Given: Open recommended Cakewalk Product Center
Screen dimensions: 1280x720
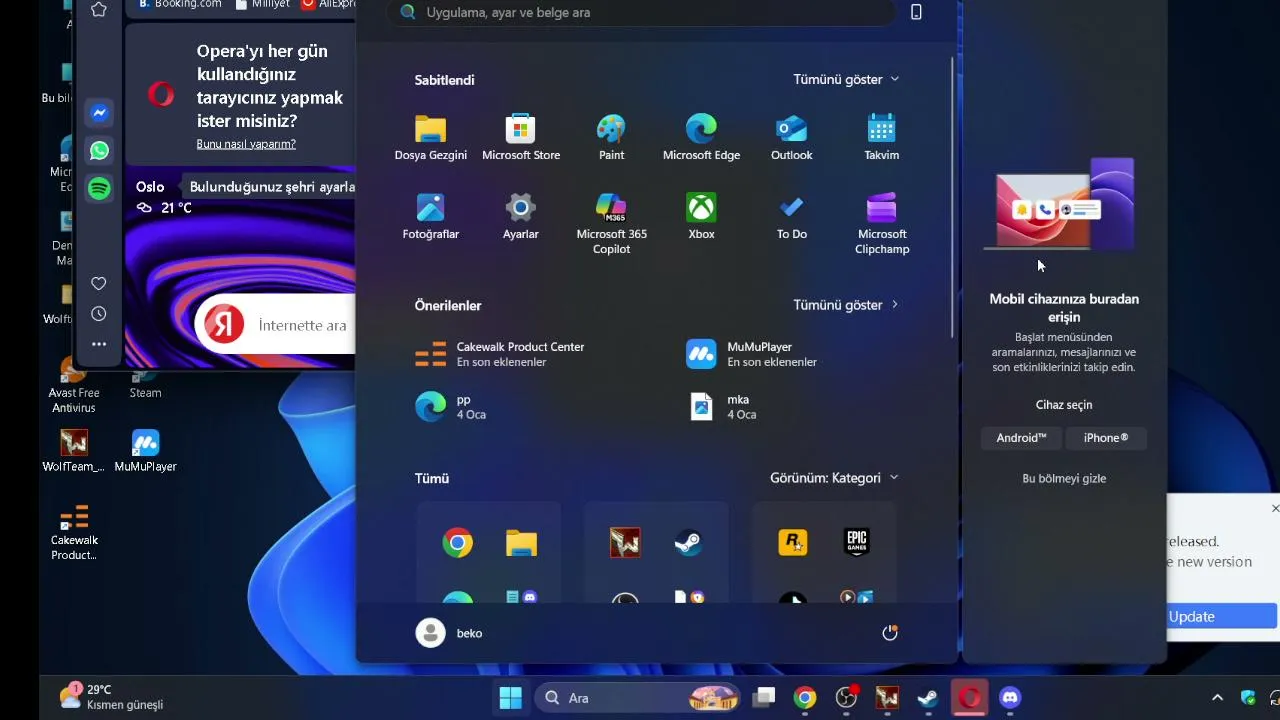Looking at the screenshot, I should (500, 354).
